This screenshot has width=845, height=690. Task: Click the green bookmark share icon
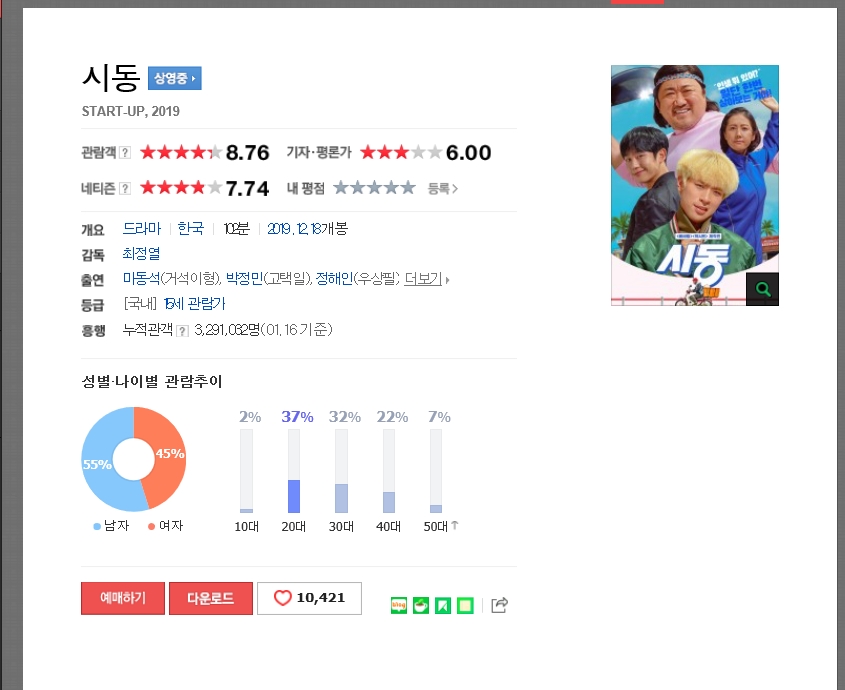pyautogui.click(x=443, y=605)
